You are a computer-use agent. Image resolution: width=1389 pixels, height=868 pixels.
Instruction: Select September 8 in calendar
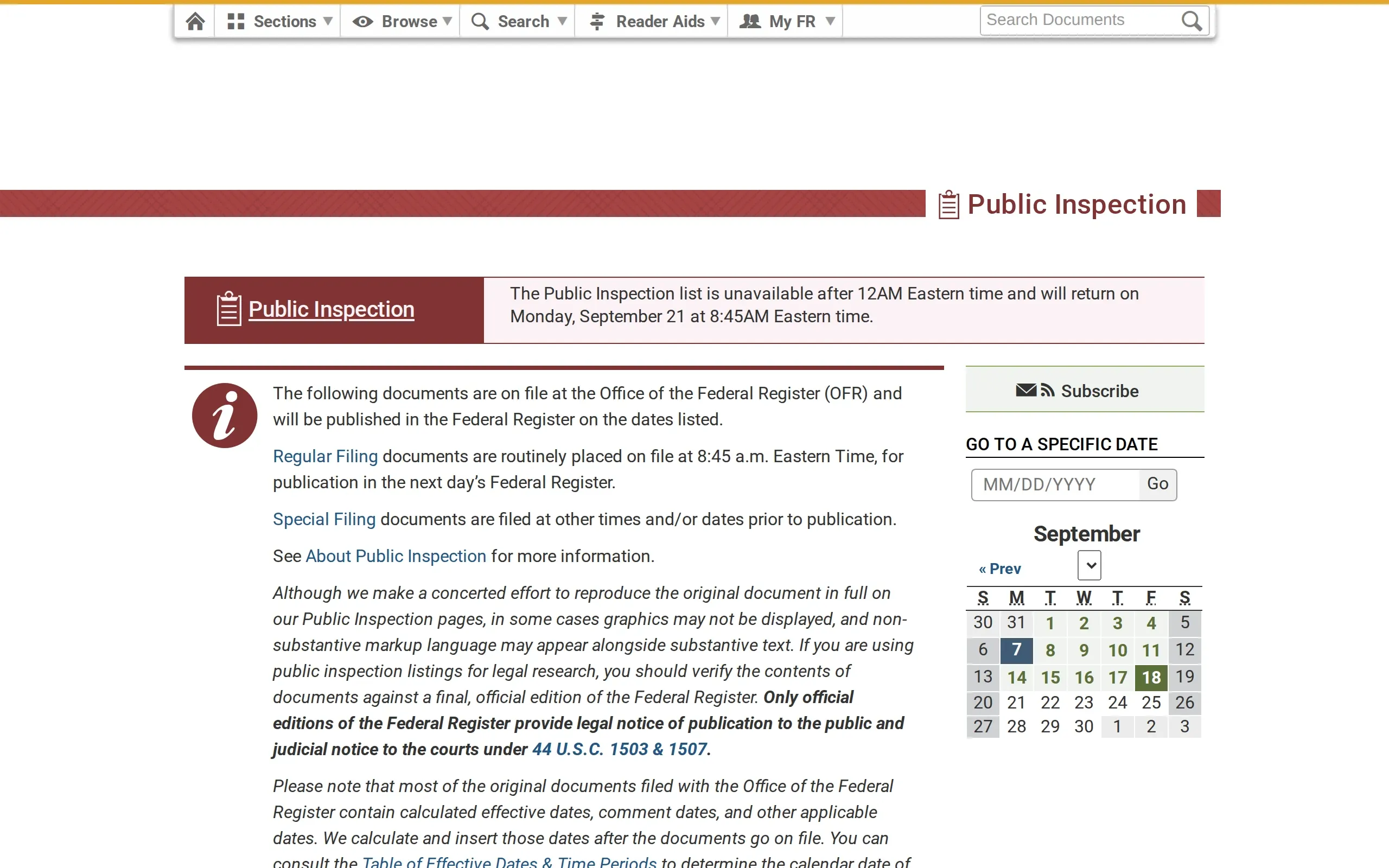click(1050, 650)
